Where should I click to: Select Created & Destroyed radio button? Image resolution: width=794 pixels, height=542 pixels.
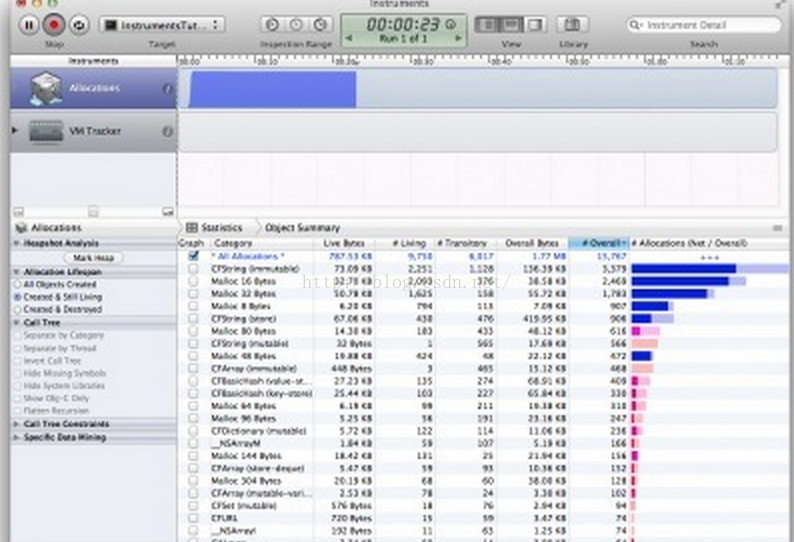pyautogui.click(x=18, y=309)
